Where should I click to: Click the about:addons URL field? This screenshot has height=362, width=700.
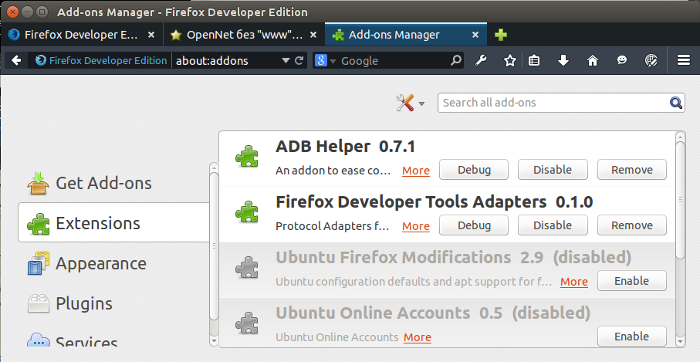point(227,61)
